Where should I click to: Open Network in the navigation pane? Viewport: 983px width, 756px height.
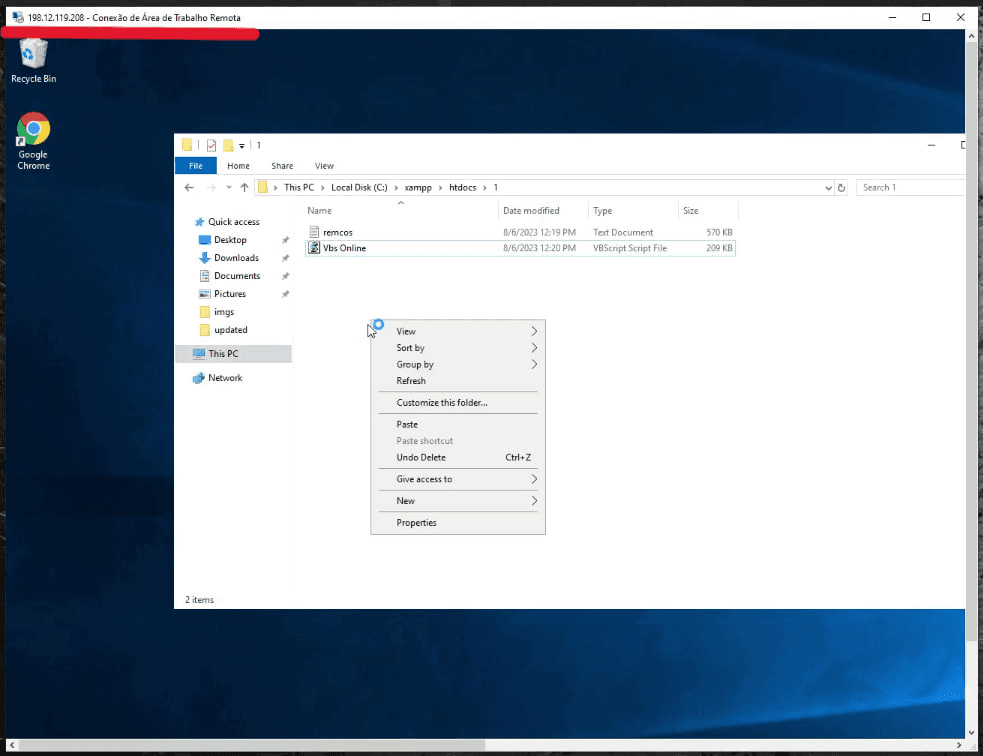(x=225, y=378)
